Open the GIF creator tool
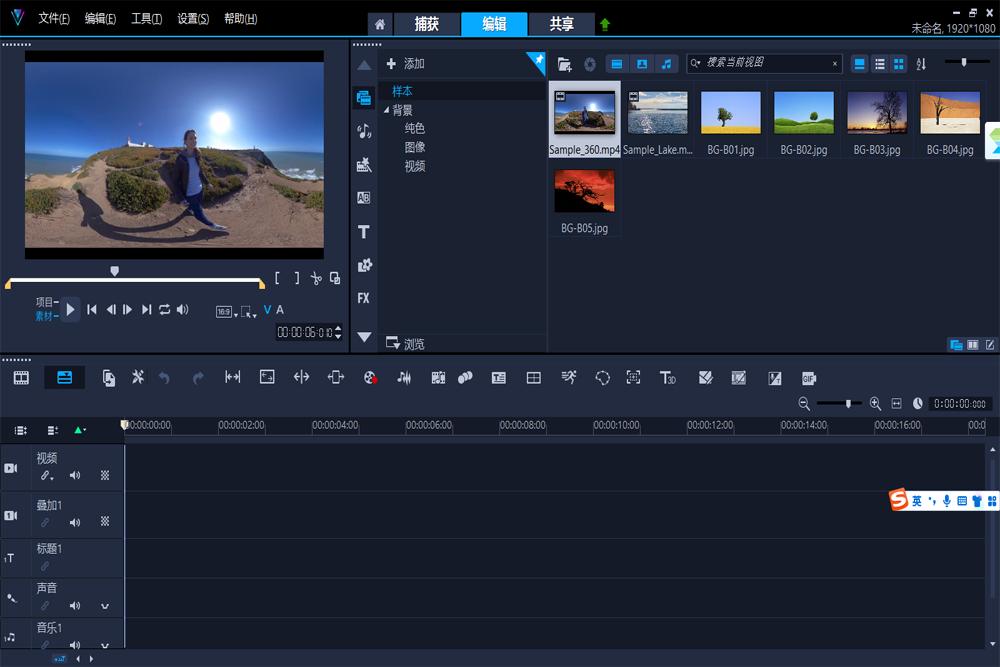The height and width of the screenshot is (667, 1000). [x=808, y=378]
